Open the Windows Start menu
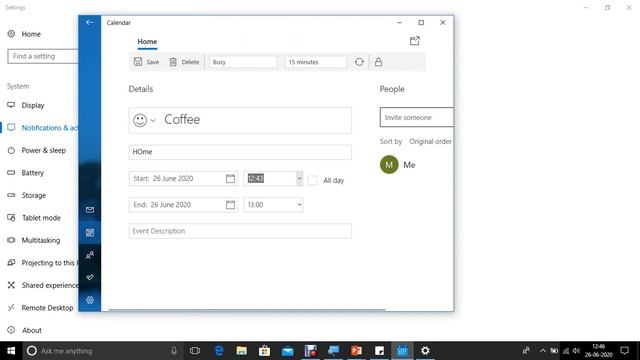The height and width of the screenshot is (360, 640). [x=11, y=351]
